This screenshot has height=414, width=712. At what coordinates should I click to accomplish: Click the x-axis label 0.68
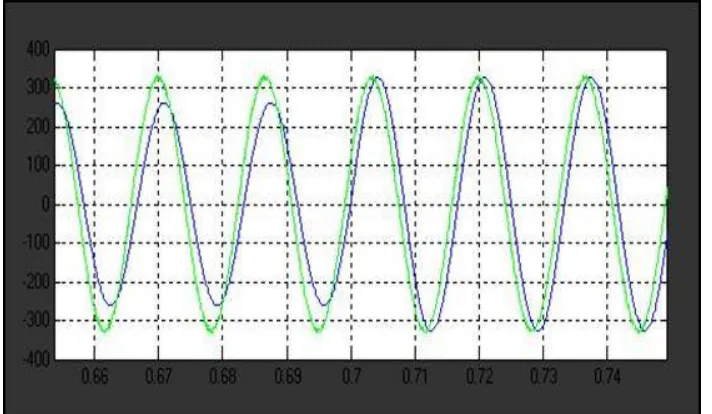coord(222,376)
